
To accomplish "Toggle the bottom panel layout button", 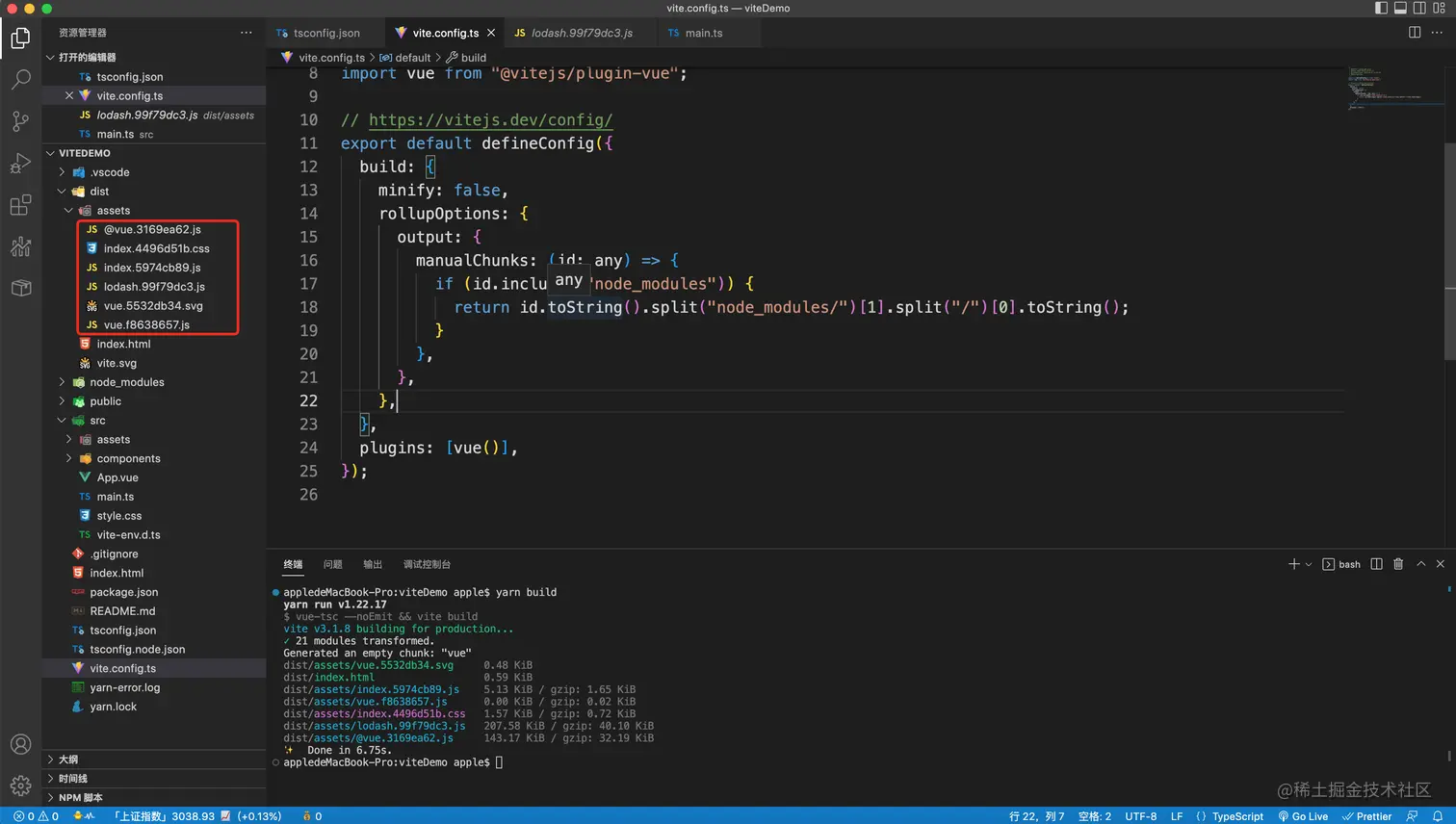I will 1400,9.
